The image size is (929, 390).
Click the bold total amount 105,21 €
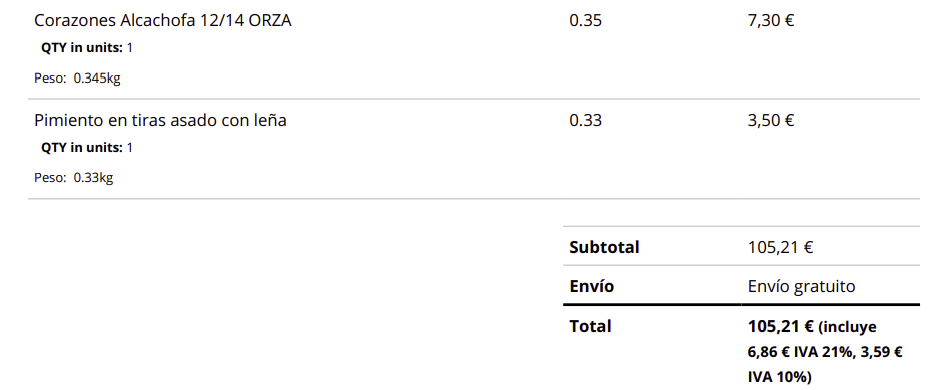pos(780,327)
